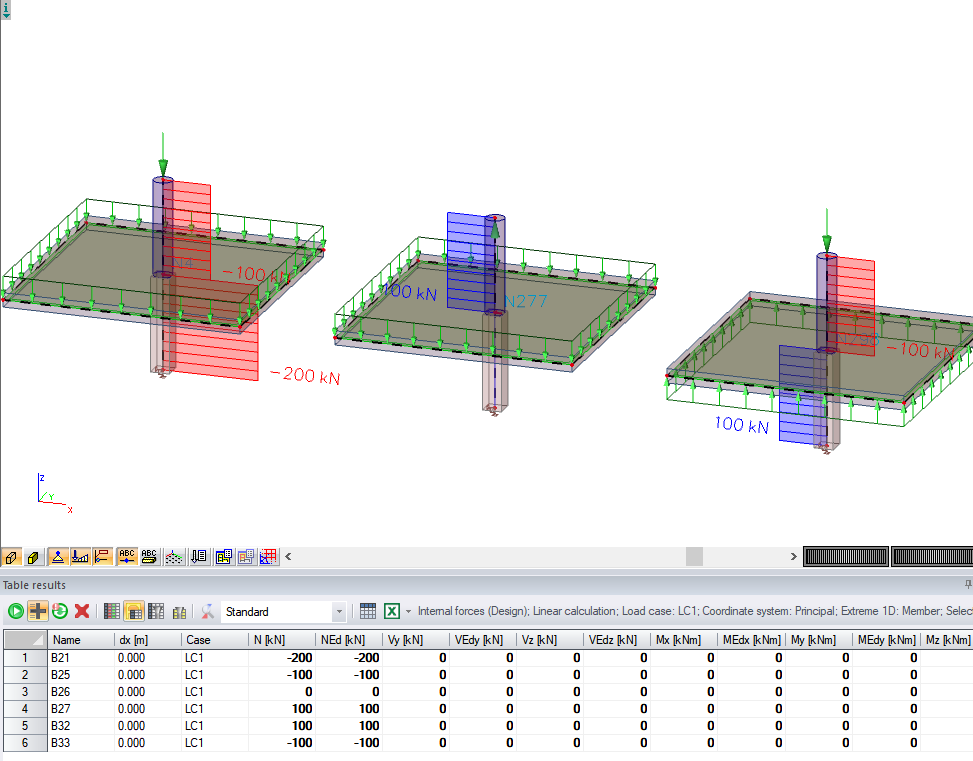The width and height of the screenshot is (973, 761).
Task: Click the B26 member name cell
Action: click(x=81, y=692)
